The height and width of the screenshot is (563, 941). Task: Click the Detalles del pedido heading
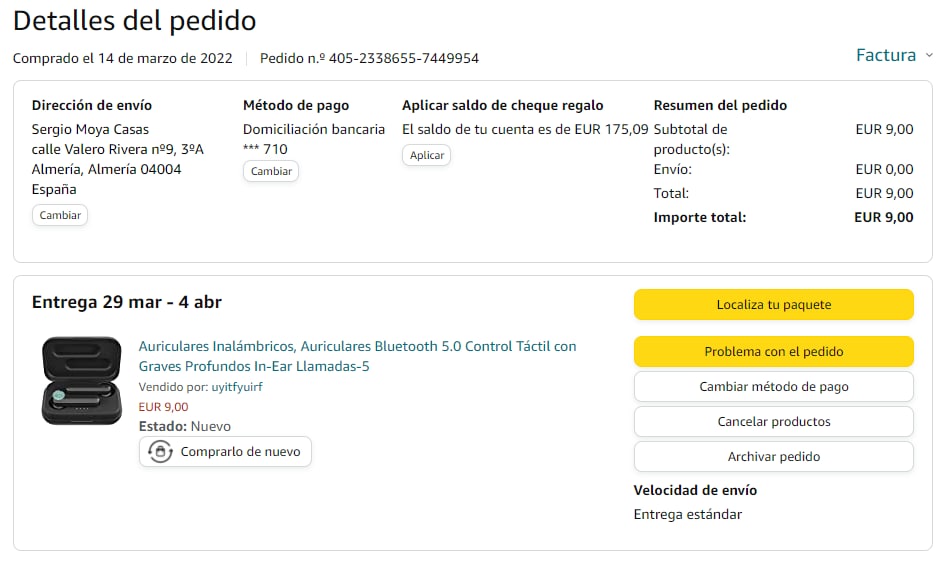pos(135,20)
